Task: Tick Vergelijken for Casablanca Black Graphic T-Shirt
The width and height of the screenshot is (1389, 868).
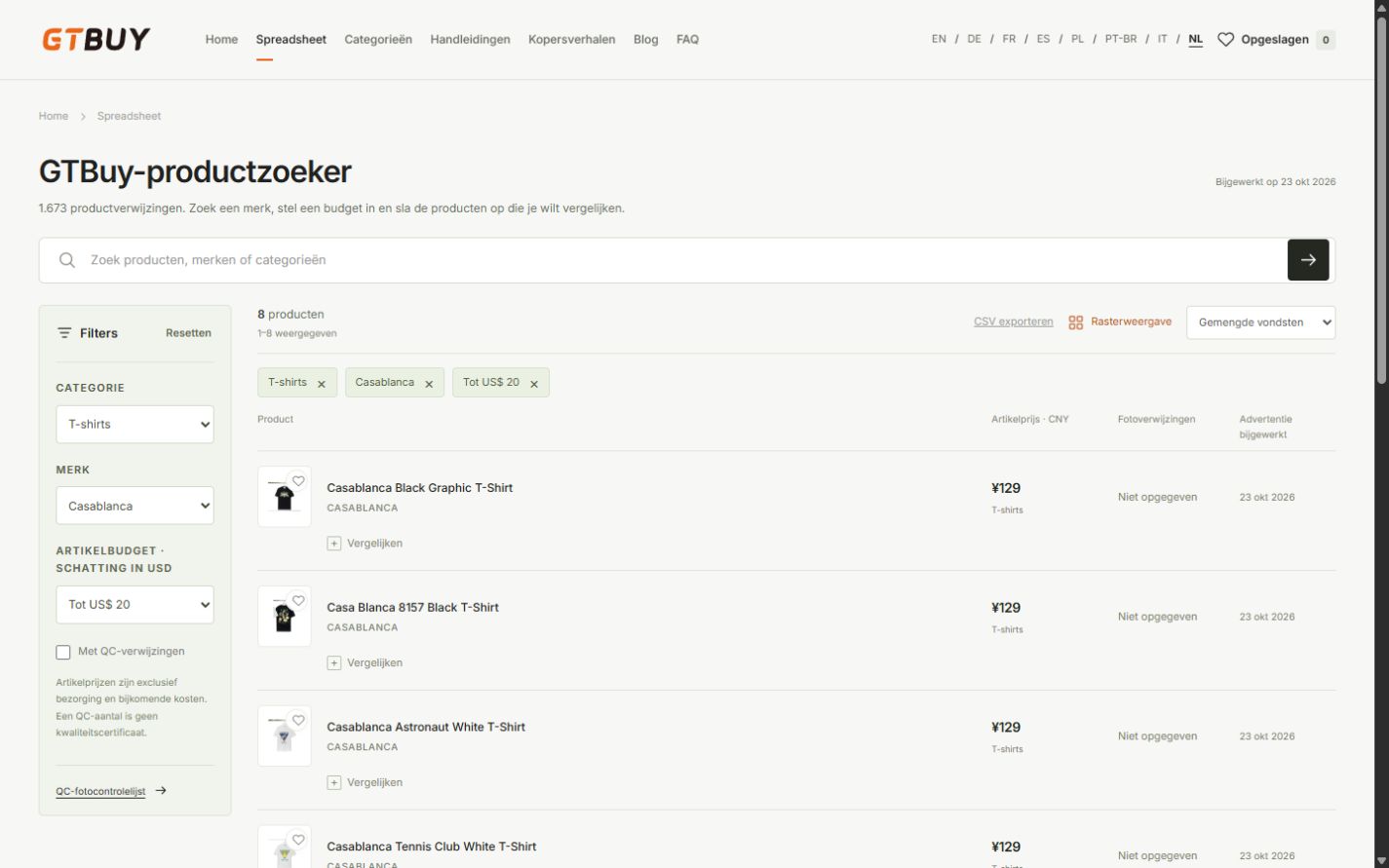Action: tap(365, 544)
